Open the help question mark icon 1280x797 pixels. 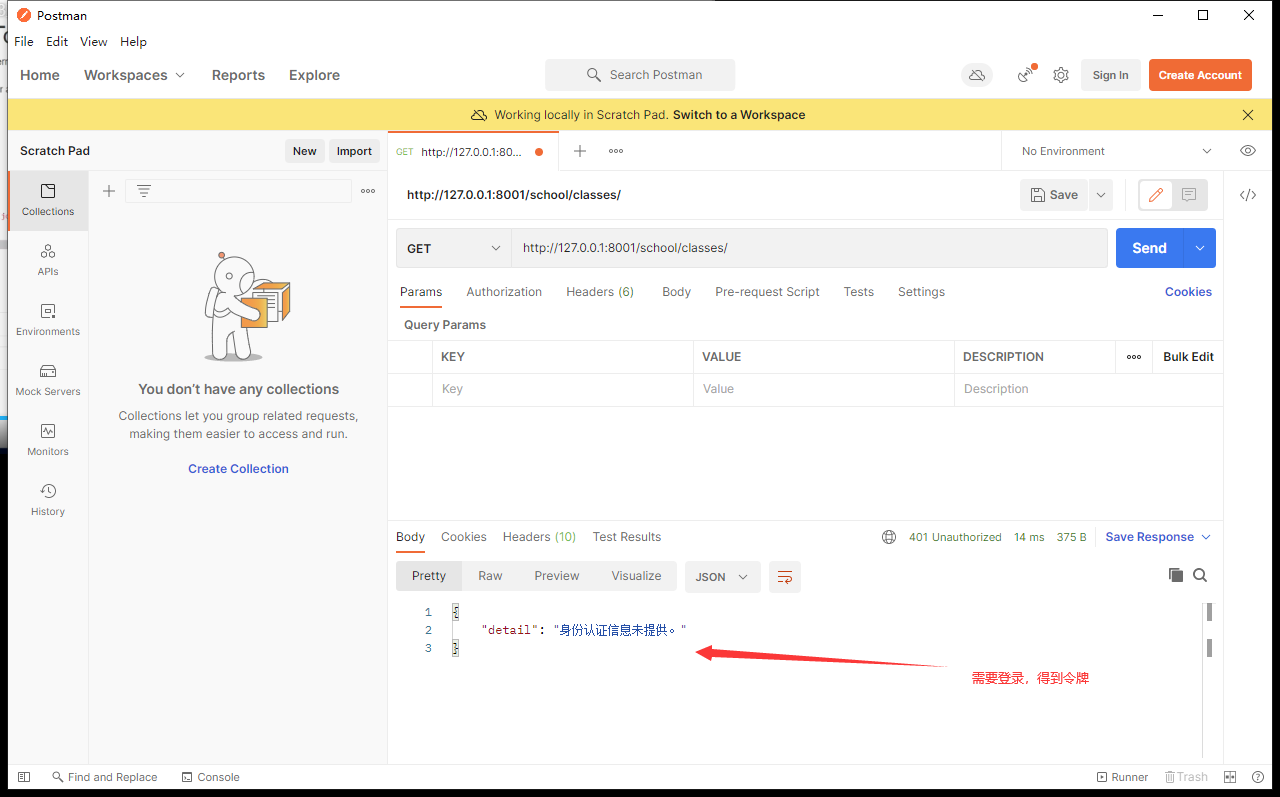pos(1258,777)
